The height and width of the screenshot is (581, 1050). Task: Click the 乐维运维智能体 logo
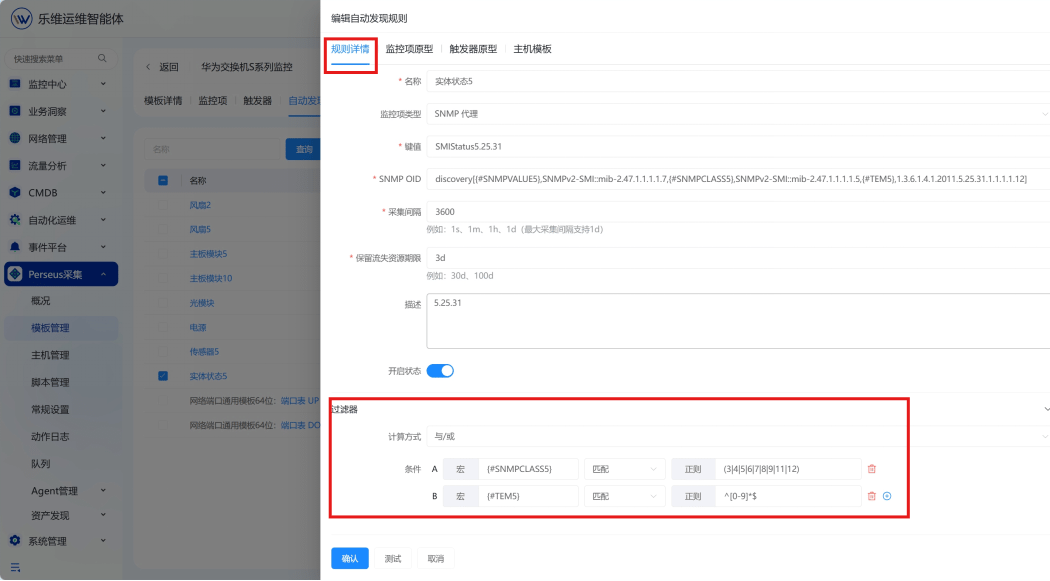[x=21, y=18]
